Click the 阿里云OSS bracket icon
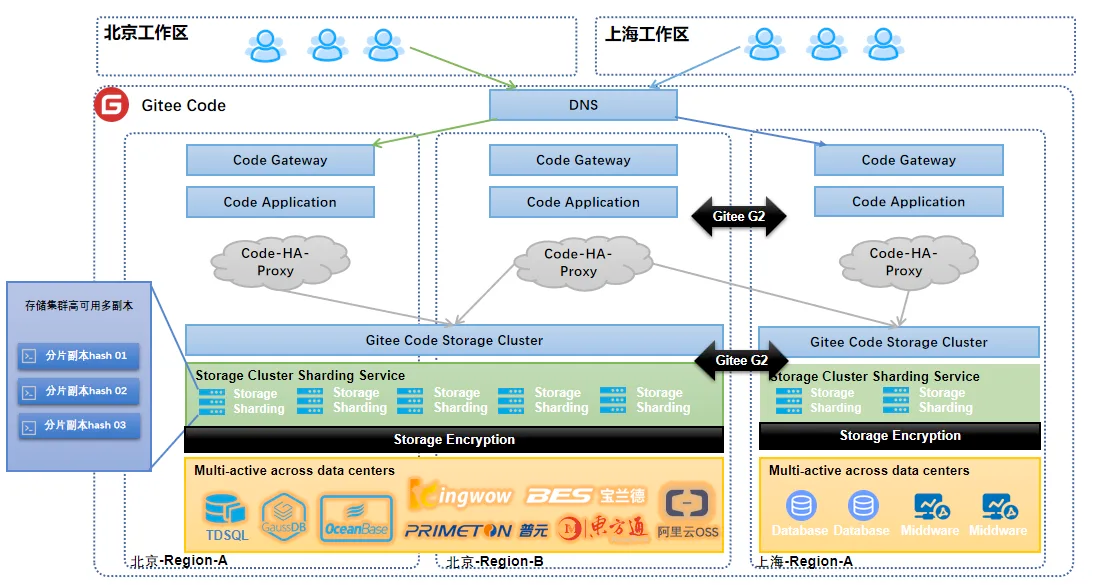 tap(687, 503)
